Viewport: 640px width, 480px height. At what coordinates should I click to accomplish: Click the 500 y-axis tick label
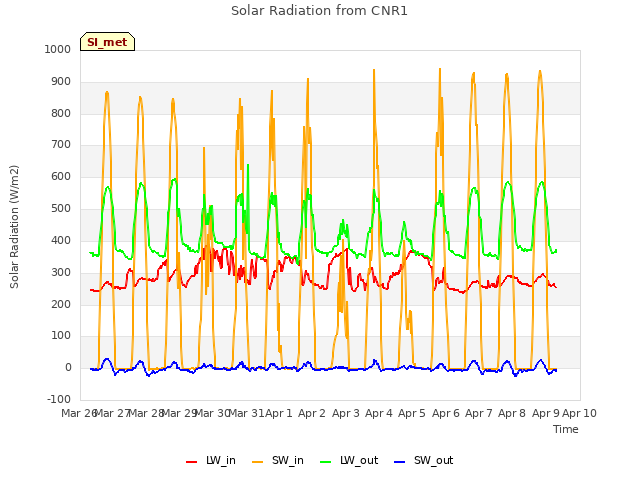[x=61, y=209]
